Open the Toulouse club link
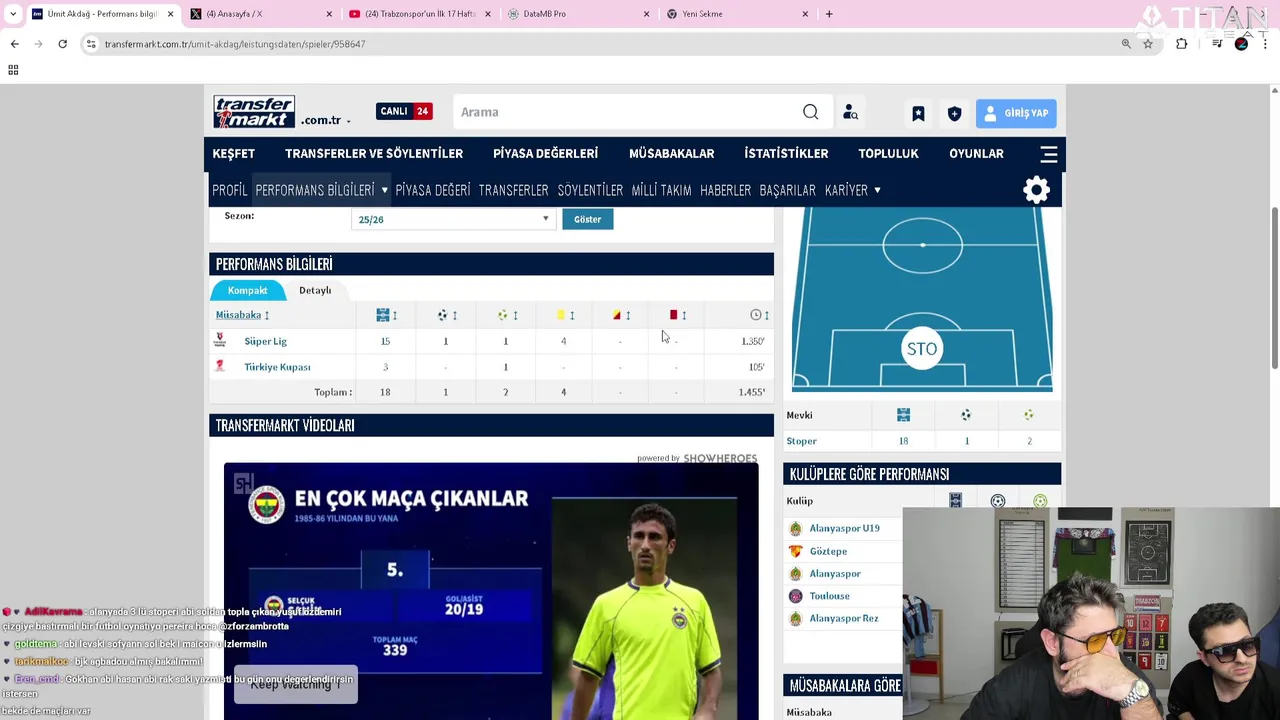Viewport: 1280px width, 720px height. click(x=829, y=596)
